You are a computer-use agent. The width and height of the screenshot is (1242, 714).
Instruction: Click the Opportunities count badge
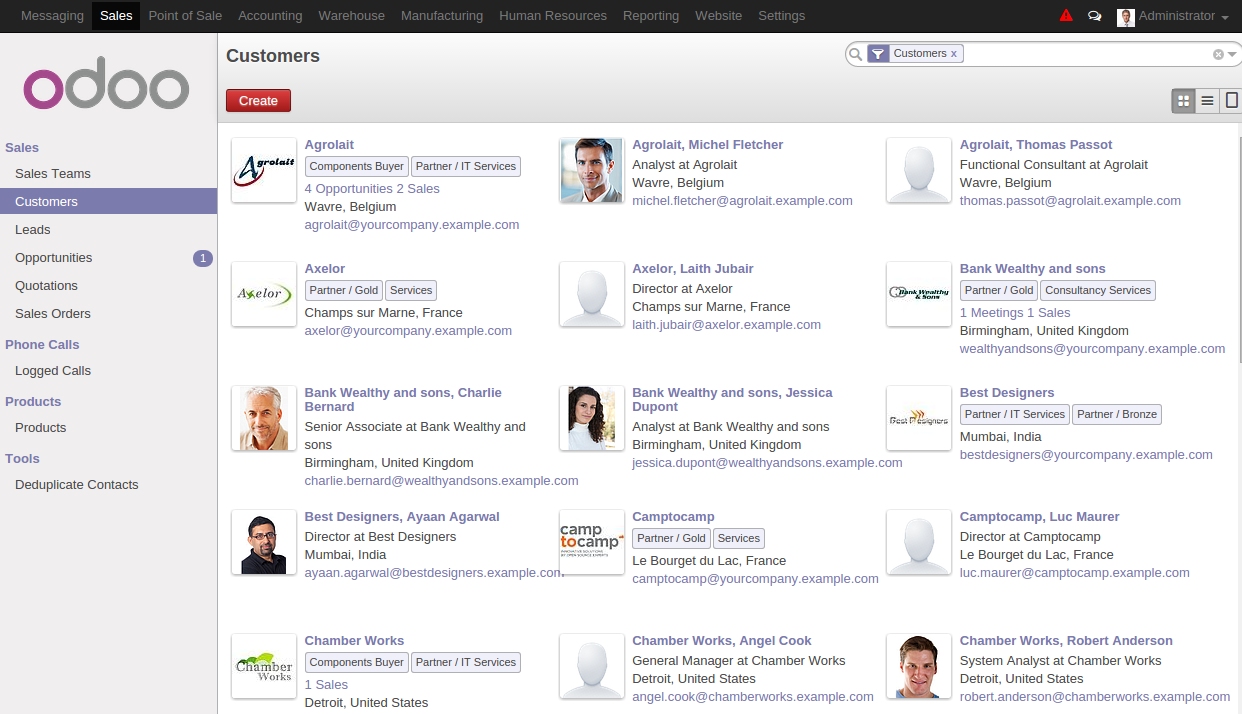tap(203, 258)
